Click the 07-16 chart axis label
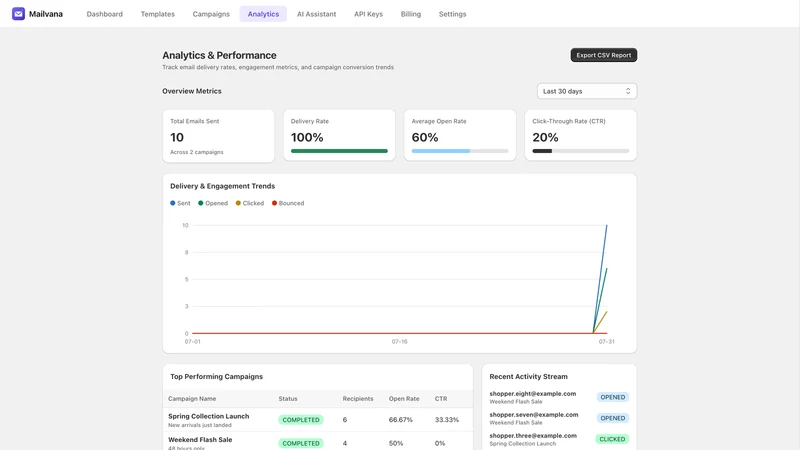 [399, 341]
